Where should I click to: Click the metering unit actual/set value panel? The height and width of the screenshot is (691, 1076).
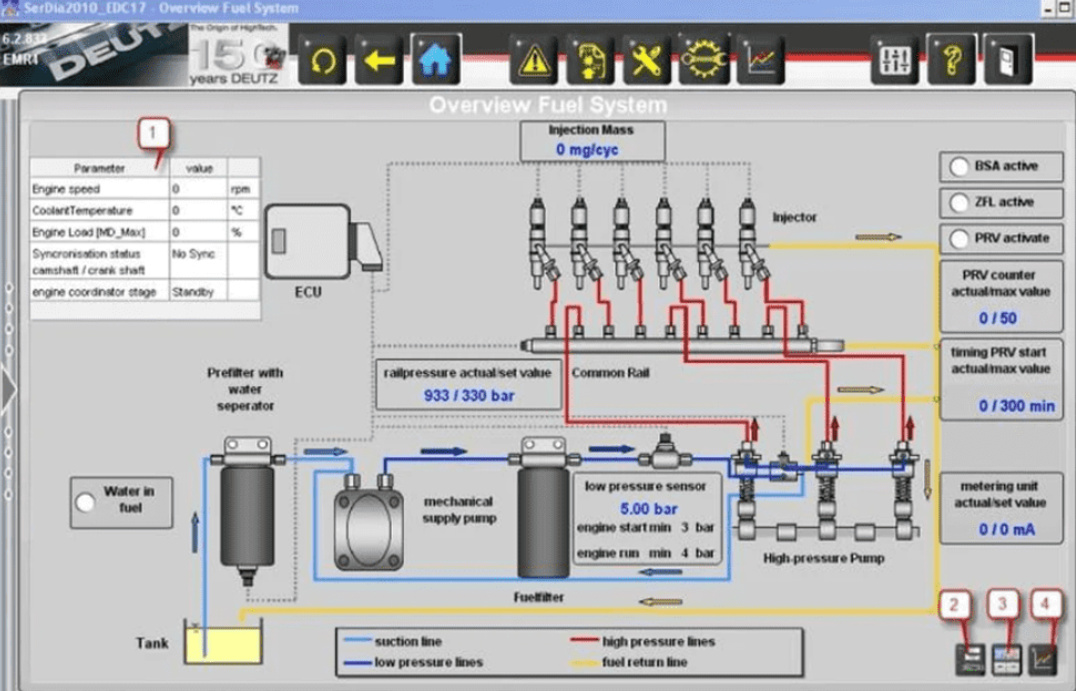tap(1000, 510)
